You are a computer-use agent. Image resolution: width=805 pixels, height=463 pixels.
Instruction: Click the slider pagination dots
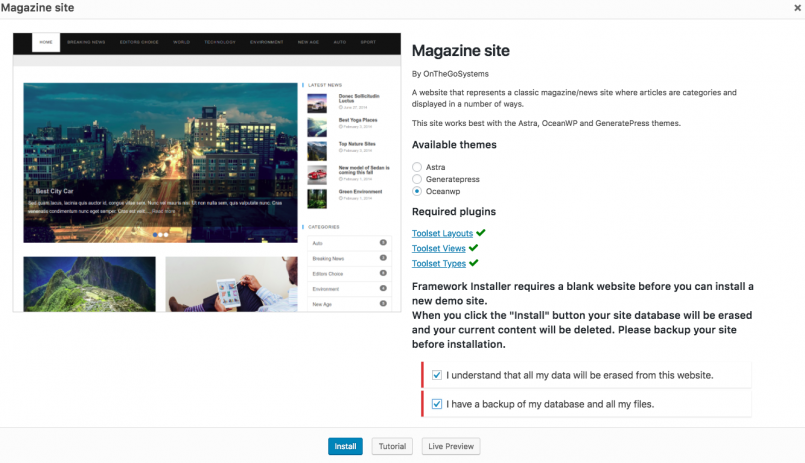tap(160, 235)
